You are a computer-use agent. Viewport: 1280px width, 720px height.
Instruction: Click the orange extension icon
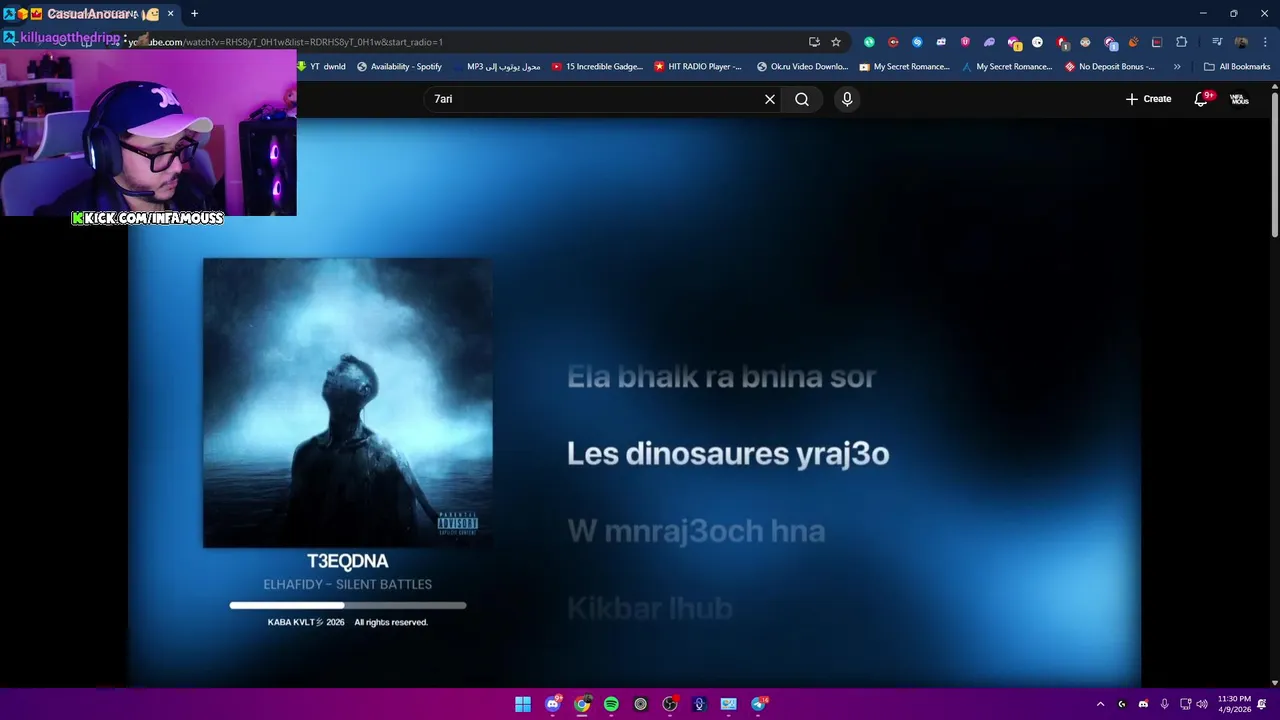coord(1133,42)
